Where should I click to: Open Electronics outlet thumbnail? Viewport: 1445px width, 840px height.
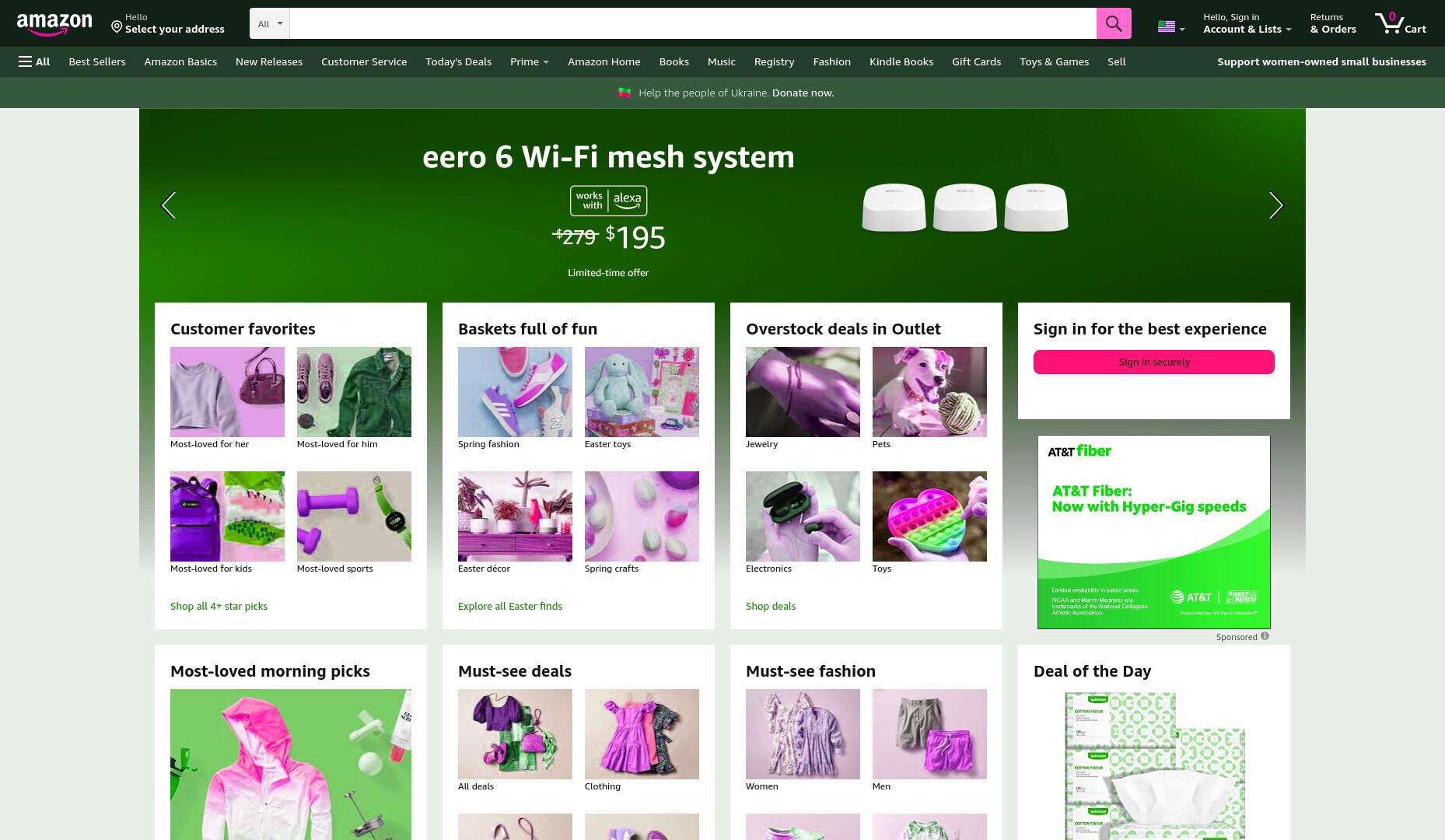(803, 516)
